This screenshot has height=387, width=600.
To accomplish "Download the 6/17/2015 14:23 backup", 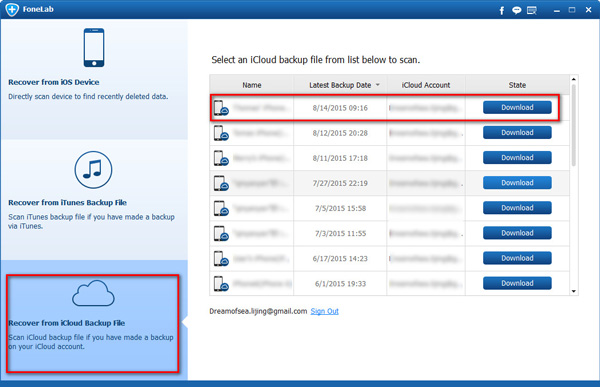I will click(517, 258).
